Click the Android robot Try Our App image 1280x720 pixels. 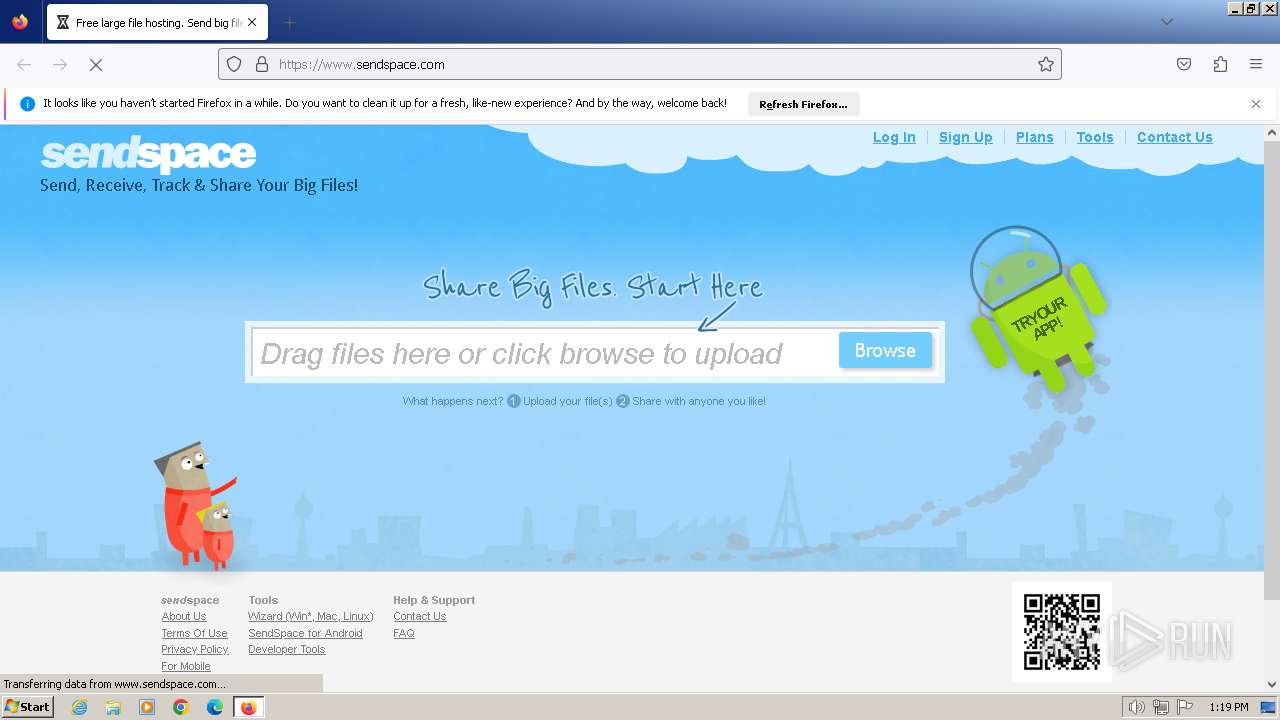(1038, 308)
